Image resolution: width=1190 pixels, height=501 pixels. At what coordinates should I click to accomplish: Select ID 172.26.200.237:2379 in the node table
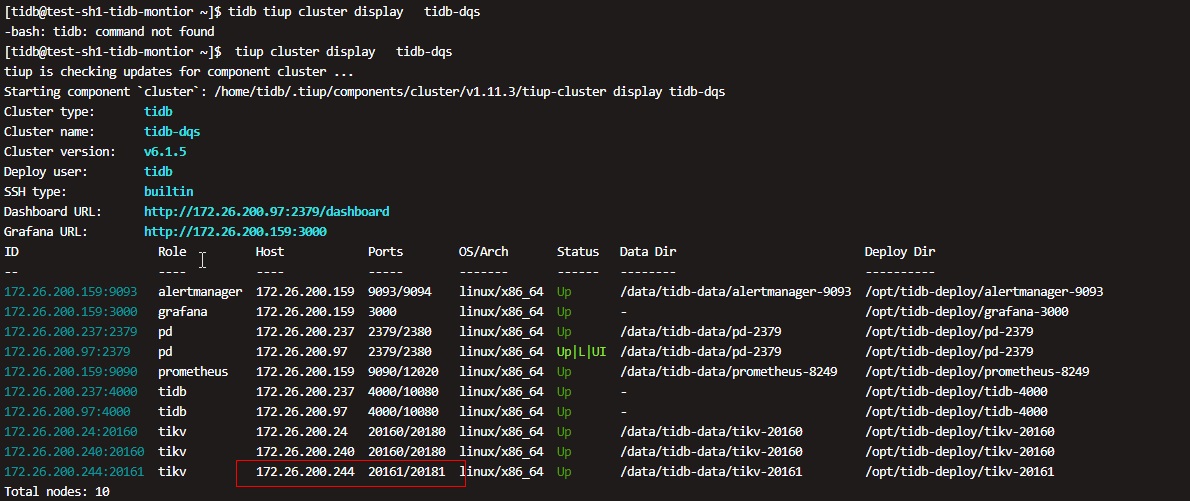70,332
